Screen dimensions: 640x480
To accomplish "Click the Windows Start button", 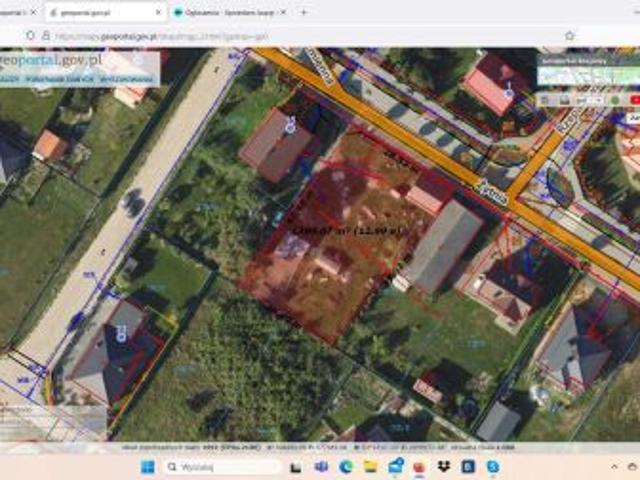I will [147, 467].
